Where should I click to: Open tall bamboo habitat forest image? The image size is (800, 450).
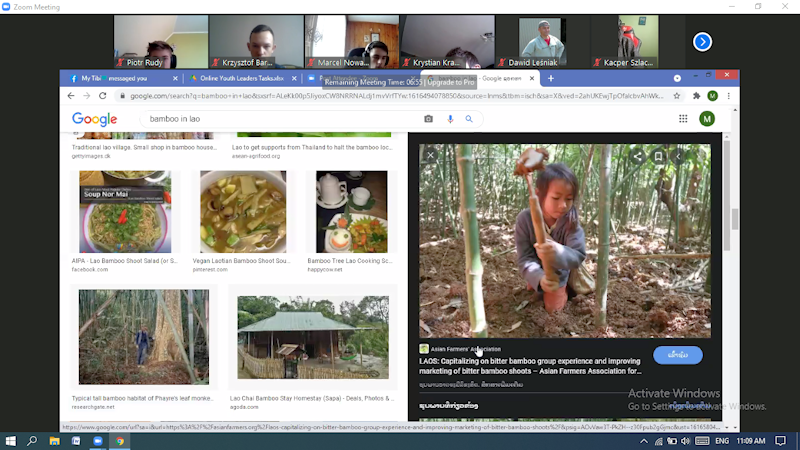(x=144, y=337)
